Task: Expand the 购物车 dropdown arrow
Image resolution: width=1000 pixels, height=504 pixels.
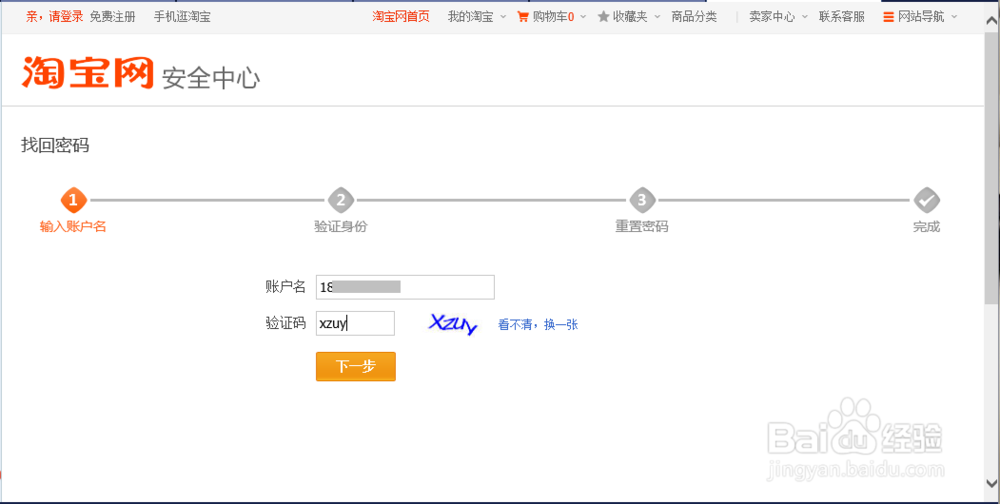Action: [x=583, y=17]
